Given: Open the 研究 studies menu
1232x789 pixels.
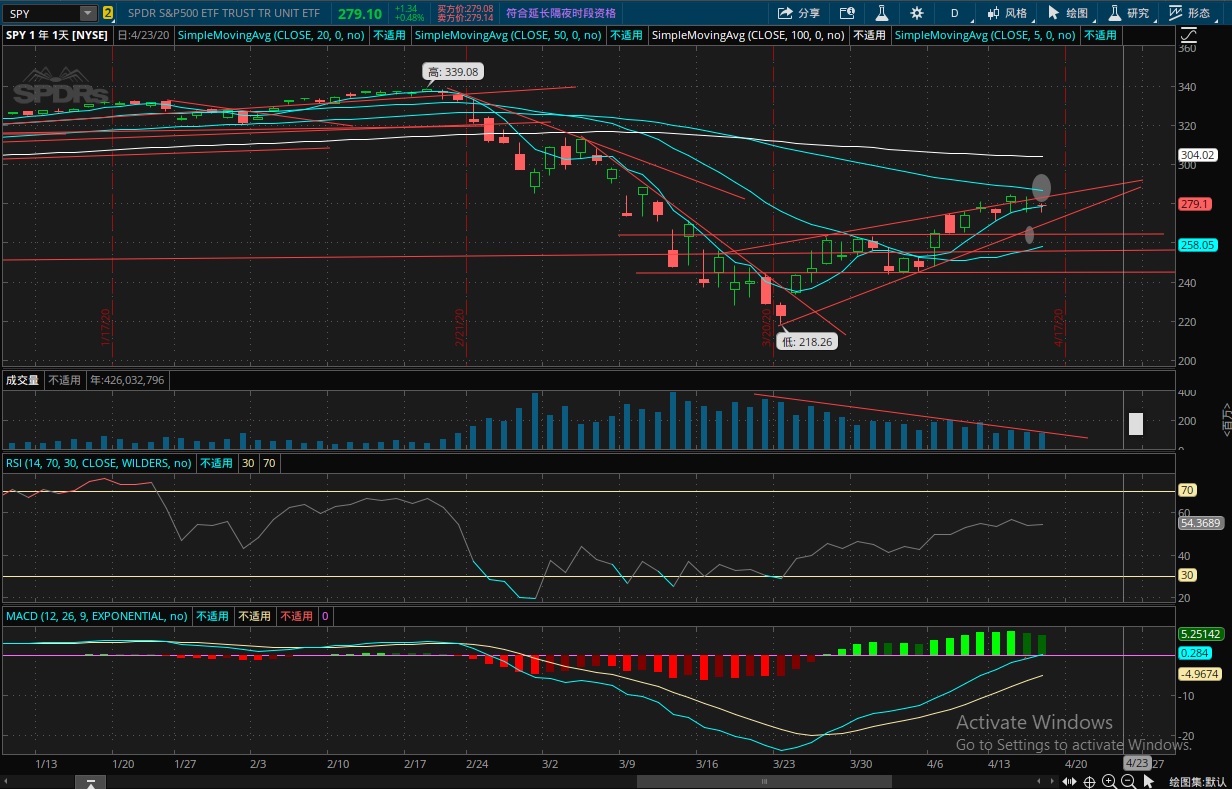Looking at the screenshot, I should (1129, 13).
